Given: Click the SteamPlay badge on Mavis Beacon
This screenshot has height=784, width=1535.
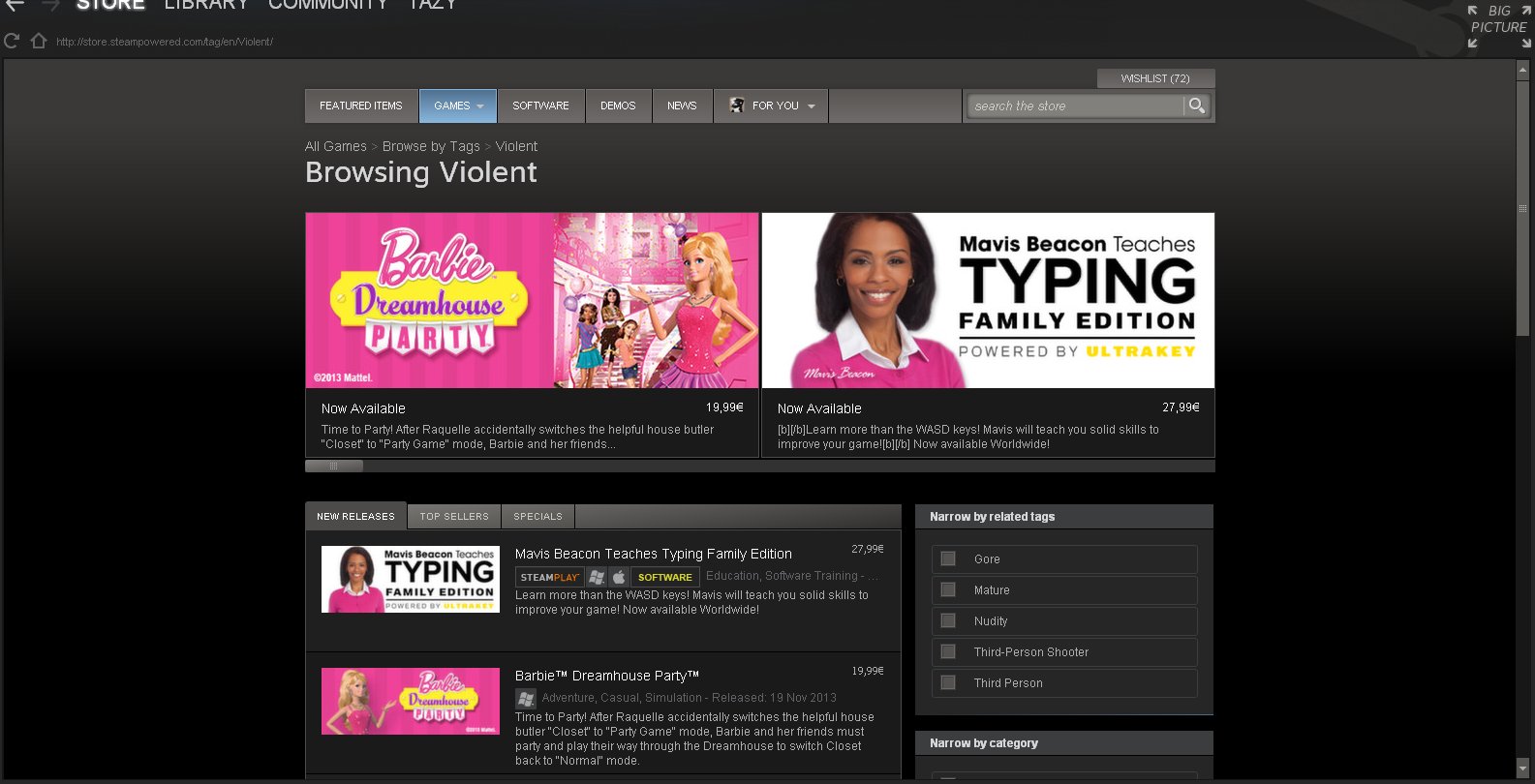Looking at the screenshot, I should [x=549, y=577].
